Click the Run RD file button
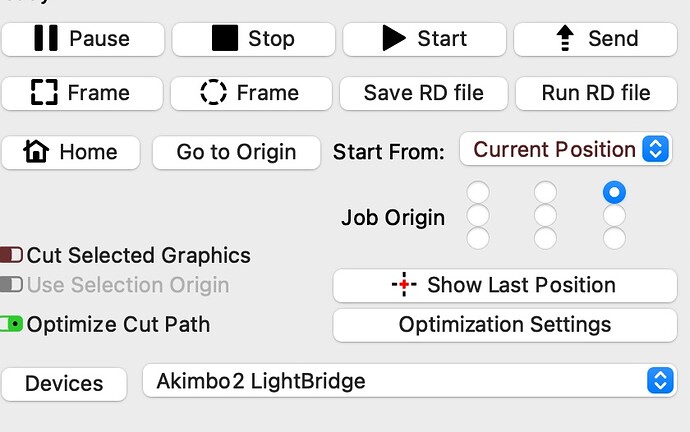The height and width of the screenshot is (432, 690). [x=596, y=93]
